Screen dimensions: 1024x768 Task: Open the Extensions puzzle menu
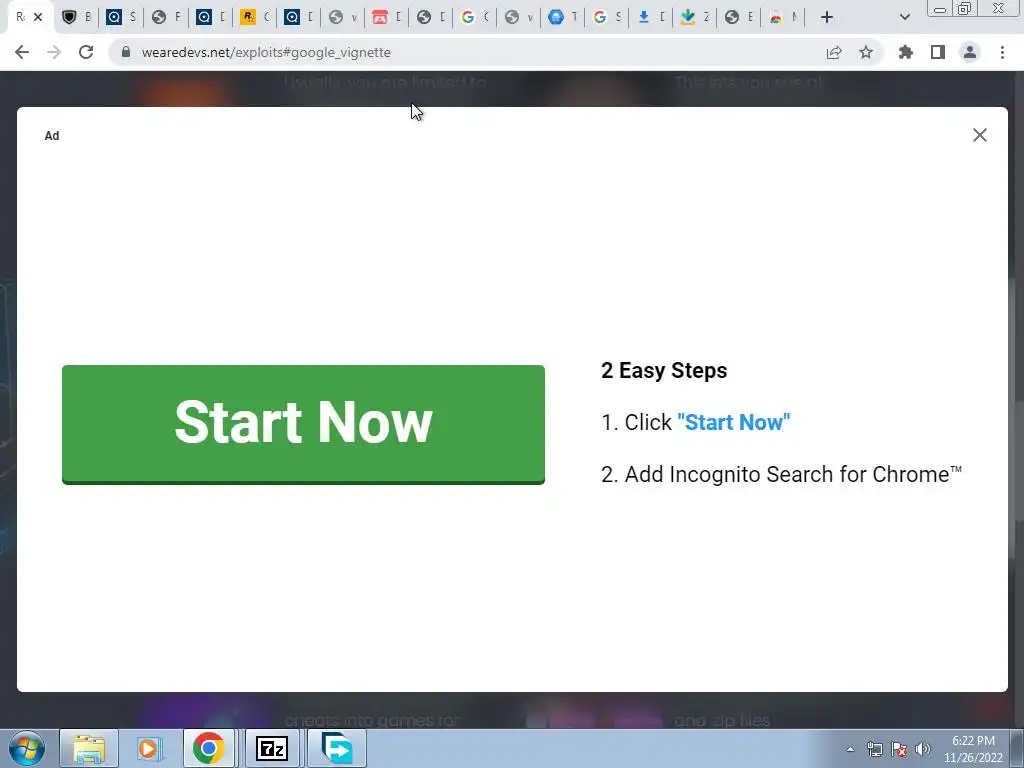click(x=906, y=52)
